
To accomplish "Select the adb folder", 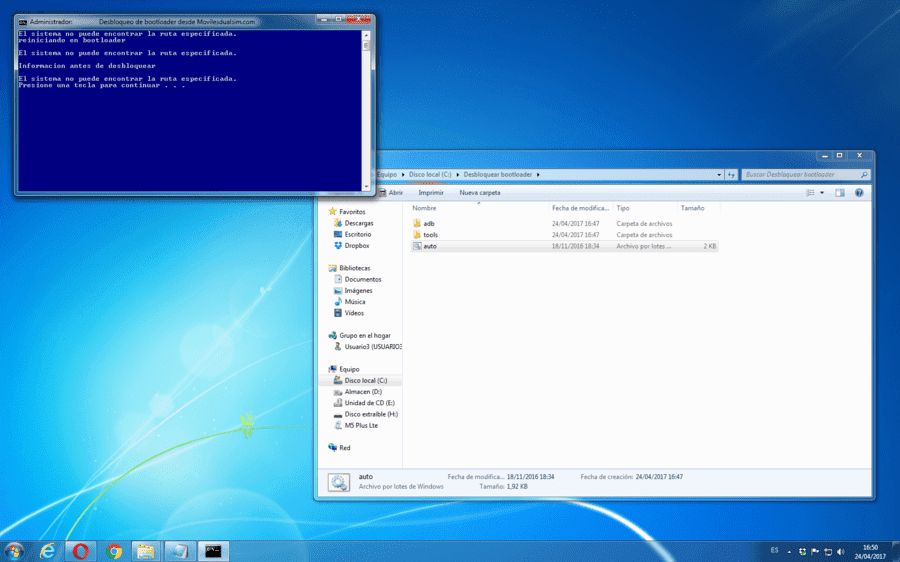I will click(429, 223).
